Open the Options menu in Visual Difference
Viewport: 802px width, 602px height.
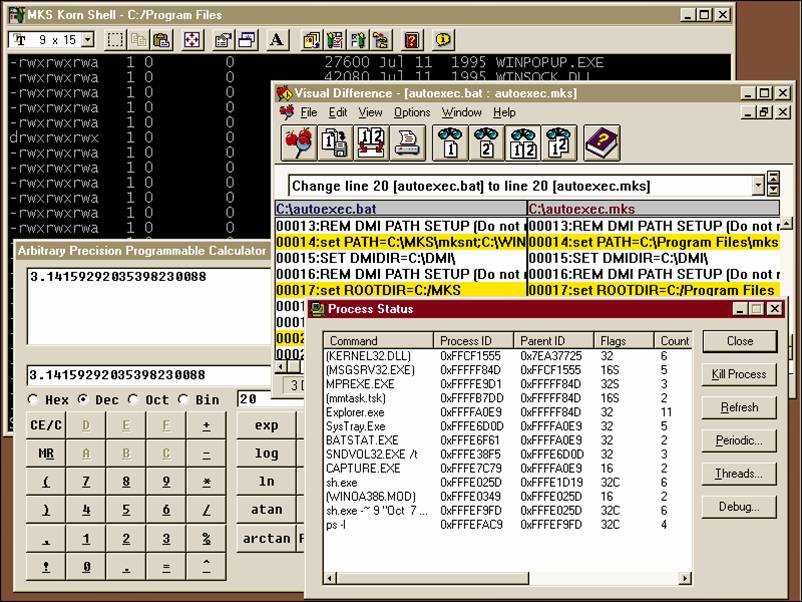[x=412, y=112]
